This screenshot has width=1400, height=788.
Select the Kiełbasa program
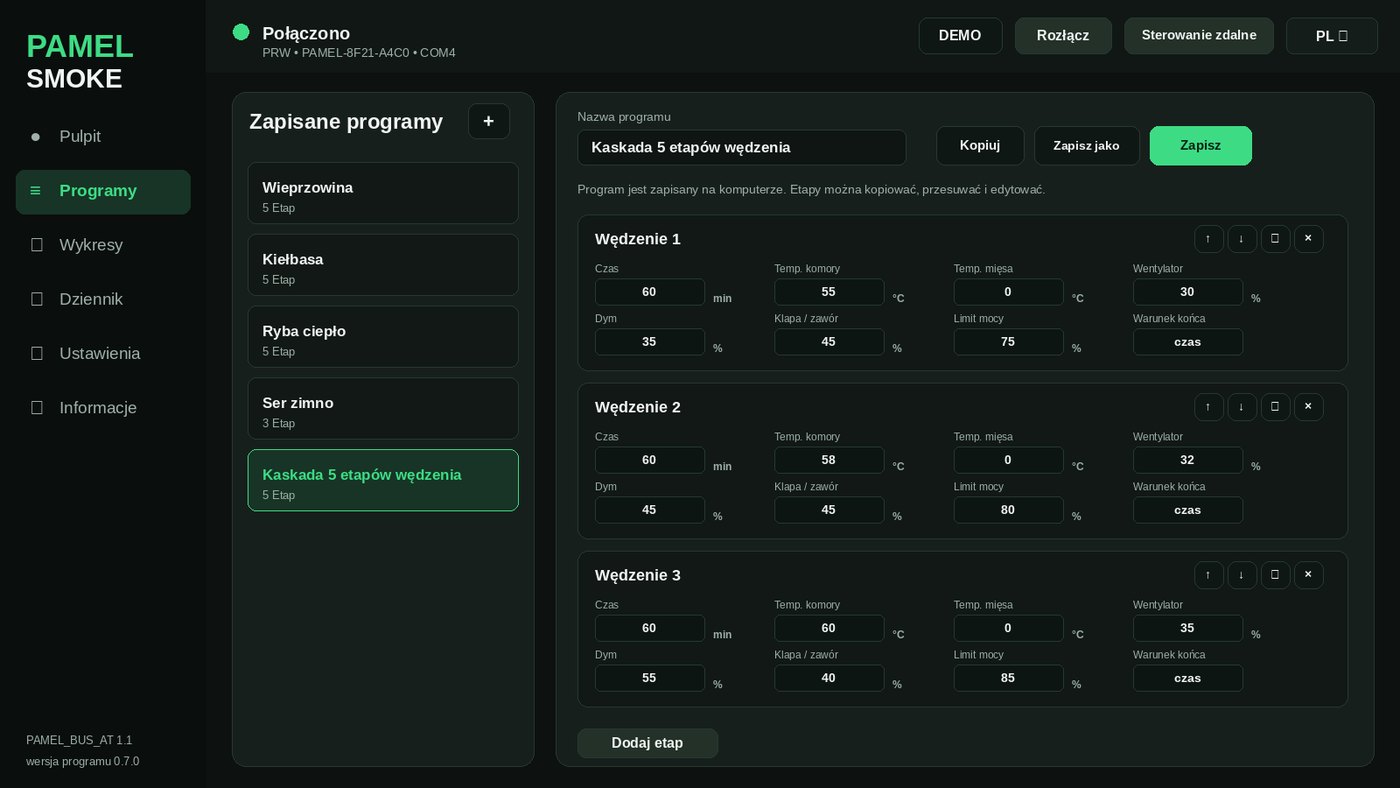(x=383, y=265)
